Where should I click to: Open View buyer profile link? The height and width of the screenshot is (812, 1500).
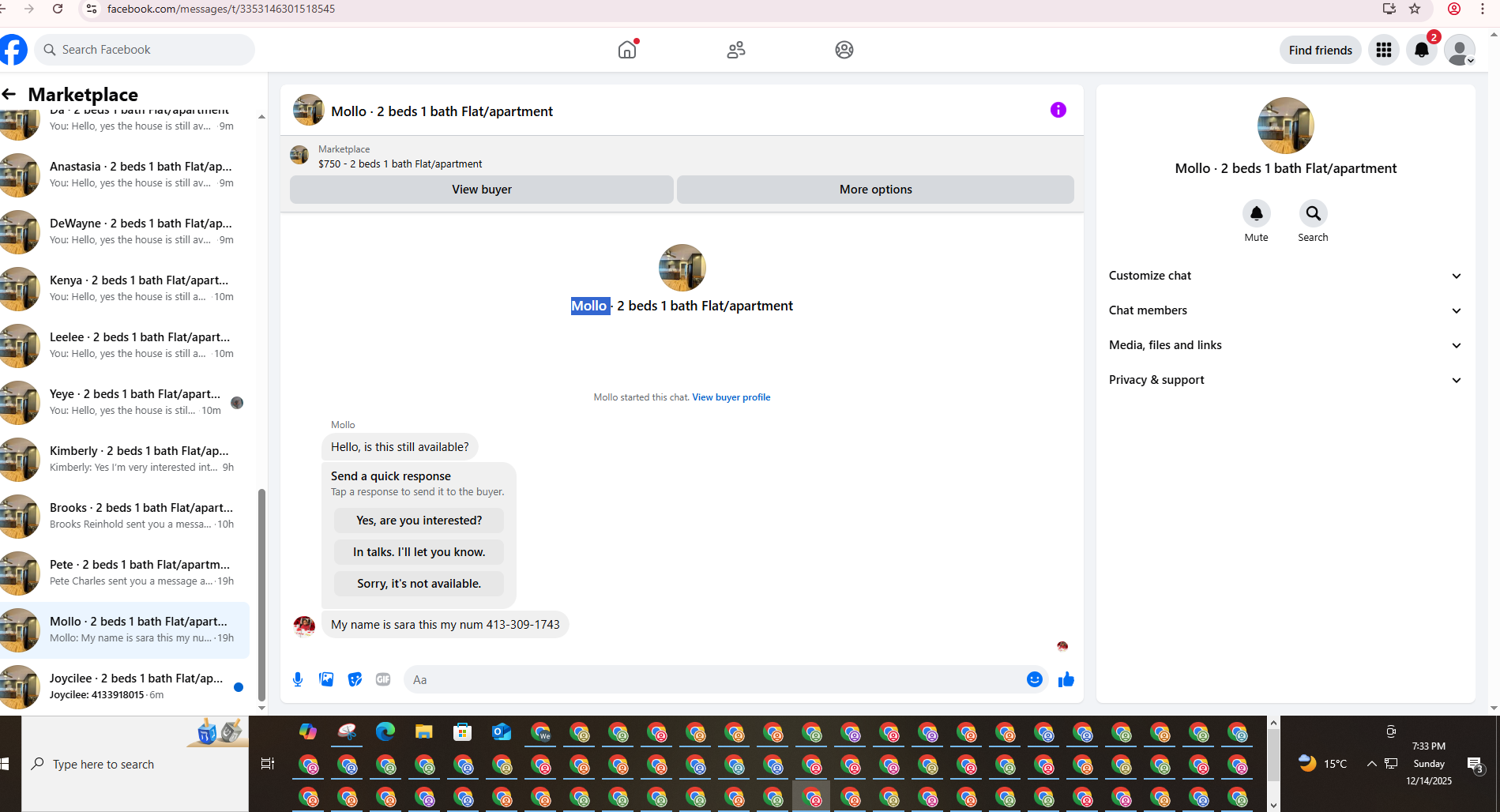click(731, 397)
